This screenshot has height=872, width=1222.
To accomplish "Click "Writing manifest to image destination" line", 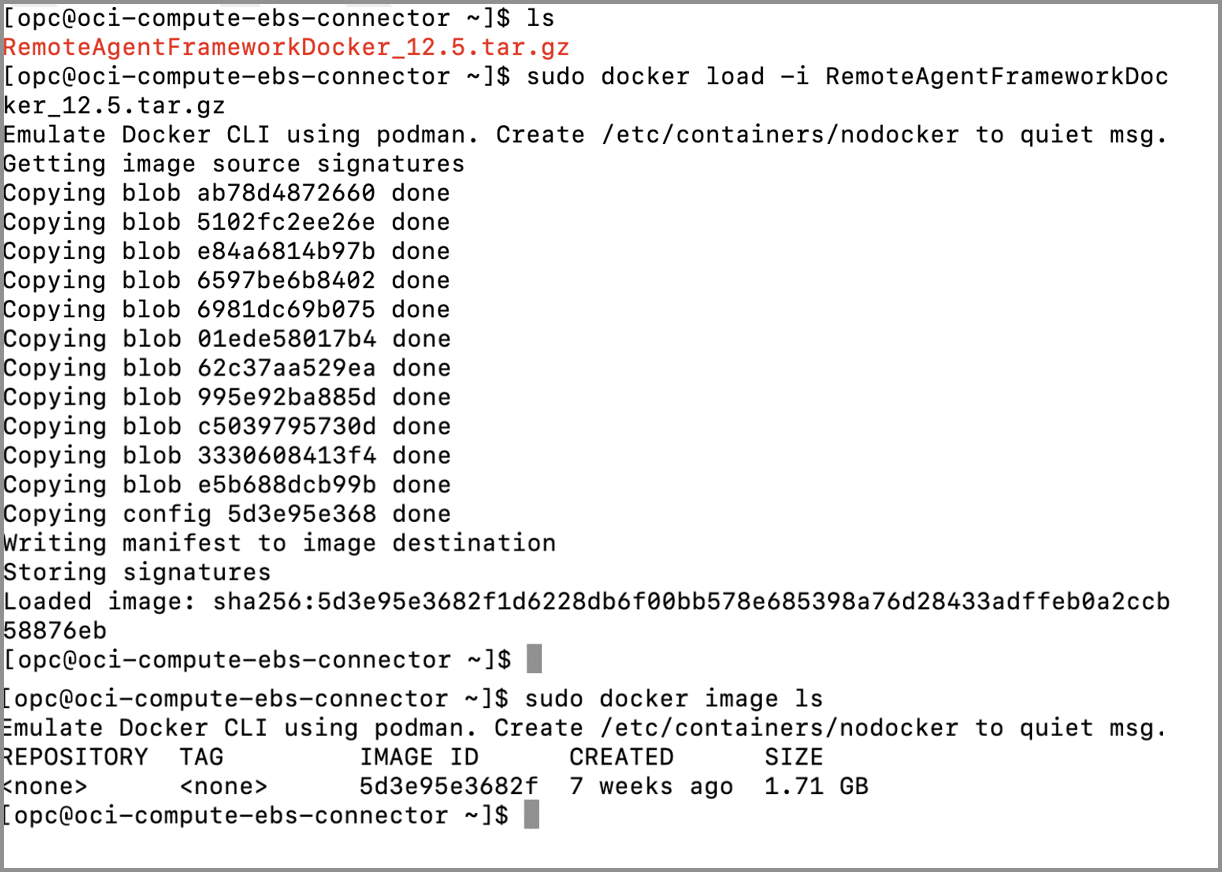I will [x=279, y=543].
